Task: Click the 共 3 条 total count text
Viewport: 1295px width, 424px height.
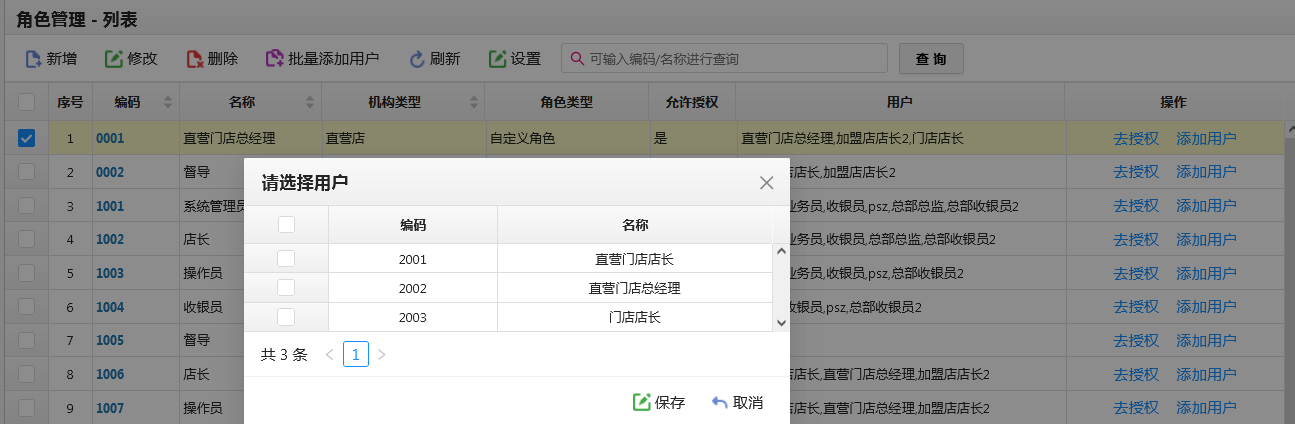Action: tap(284, 354)
